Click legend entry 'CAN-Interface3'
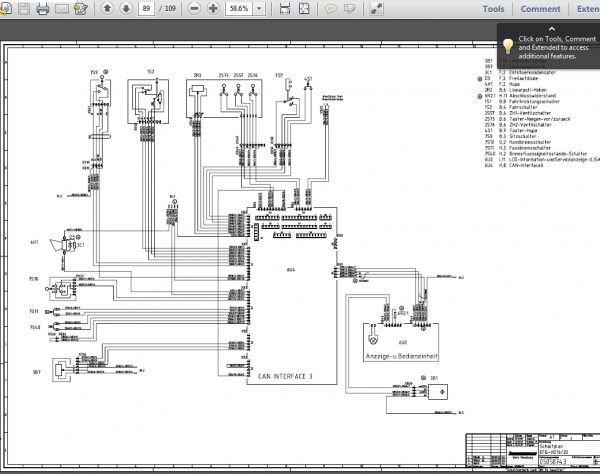Viewport: 600px width, 474px height. pos(526,165)
